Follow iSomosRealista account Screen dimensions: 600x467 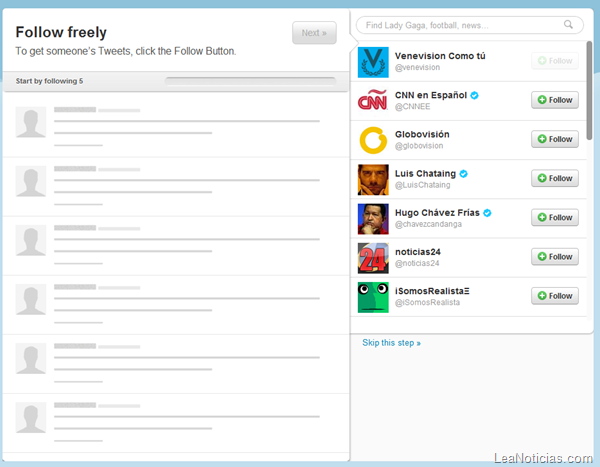555,296
